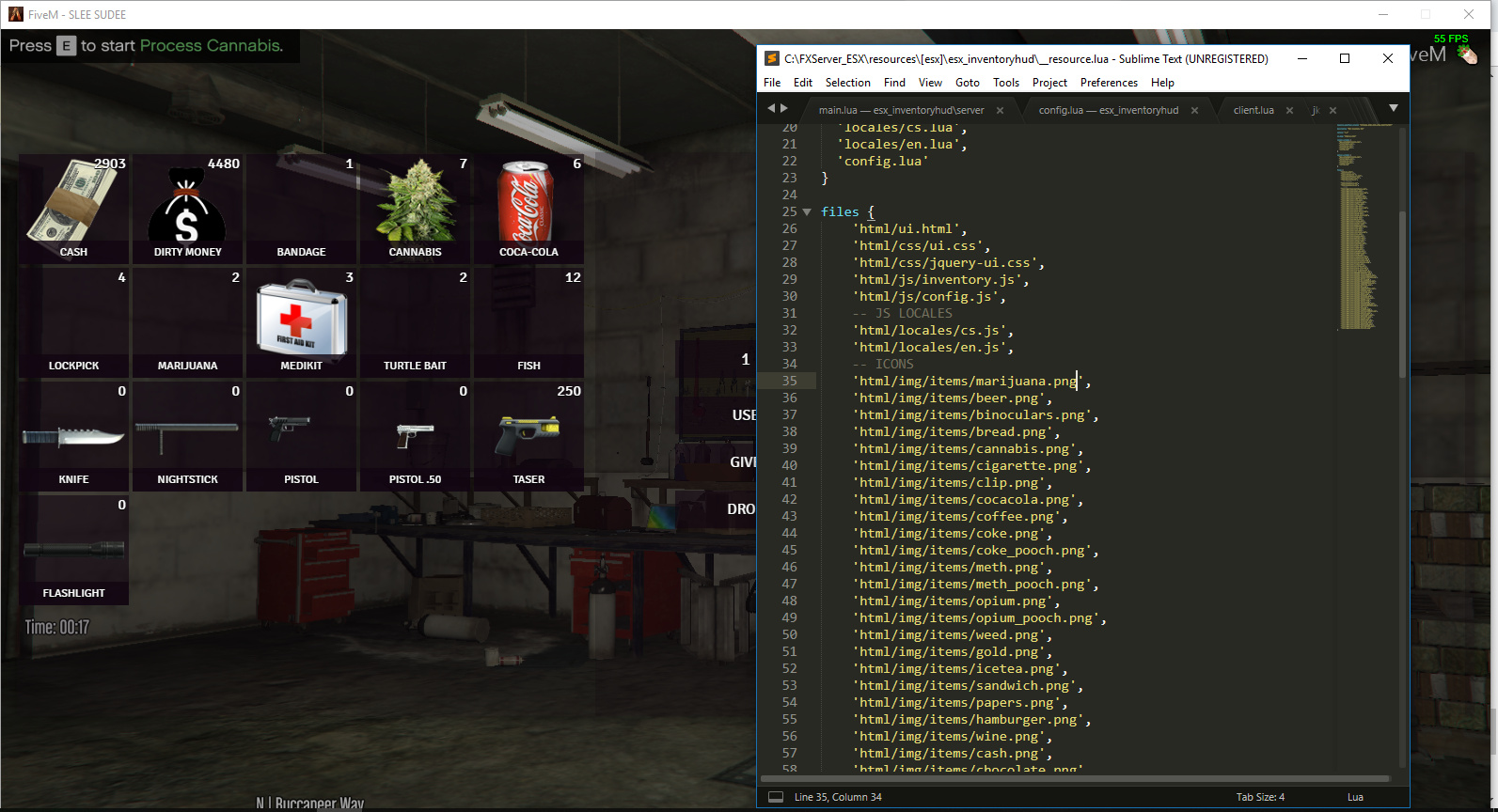
Task: Select the Dirty Money bag item
Action: click(187, 208)
